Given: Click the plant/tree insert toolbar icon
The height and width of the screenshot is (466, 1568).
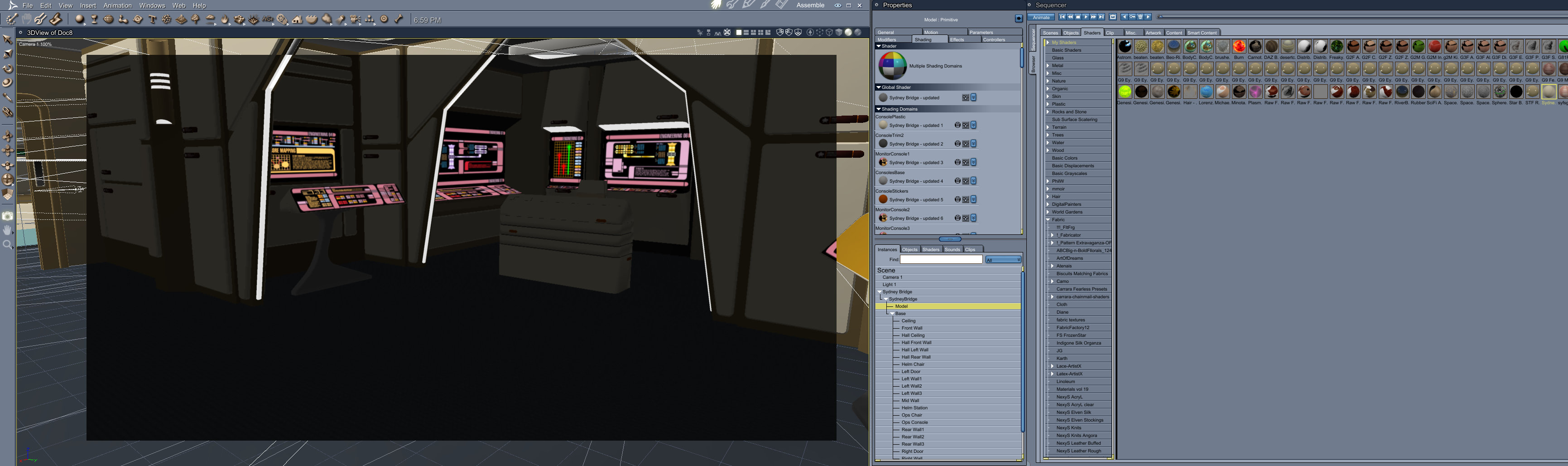Looking at the screenshot, I should [x=195, y=19].
